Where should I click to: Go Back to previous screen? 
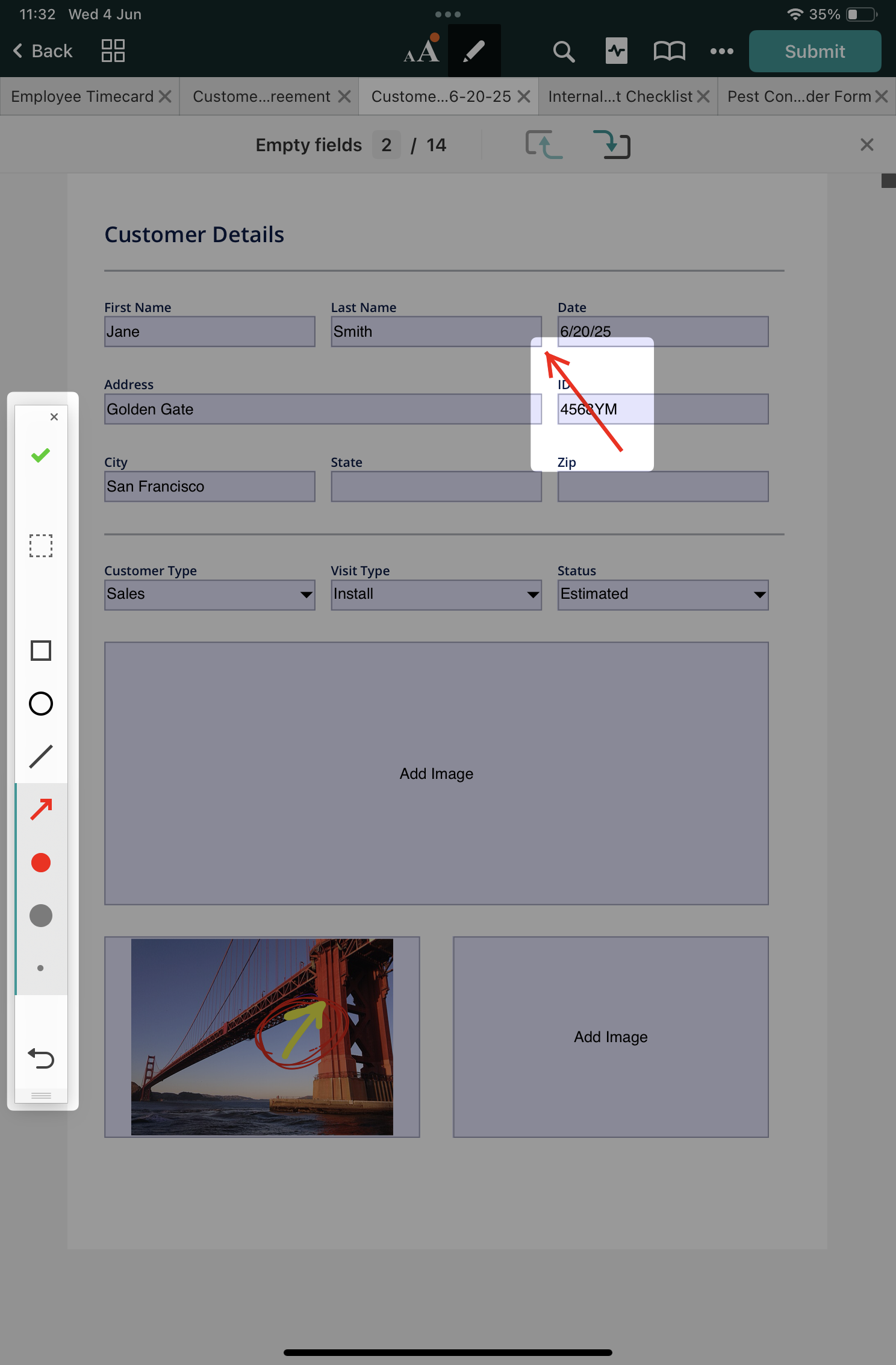(x=43, y=51)
